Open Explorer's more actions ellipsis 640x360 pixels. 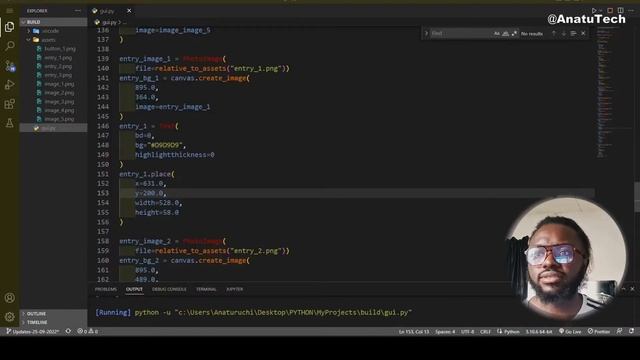click(78, 11)
